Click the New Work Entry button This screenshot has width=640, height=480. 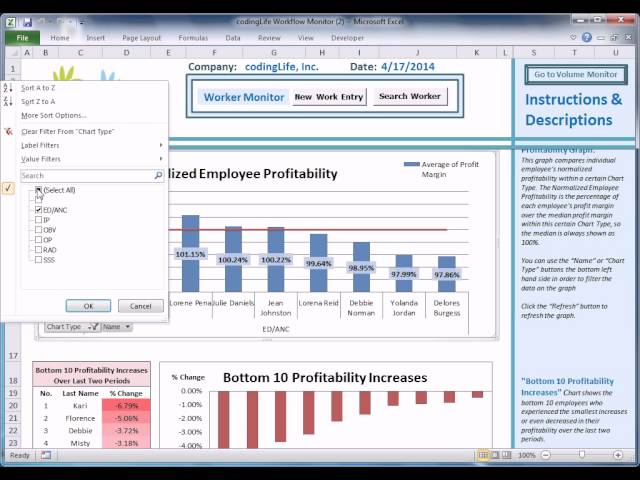pos(329,97)
